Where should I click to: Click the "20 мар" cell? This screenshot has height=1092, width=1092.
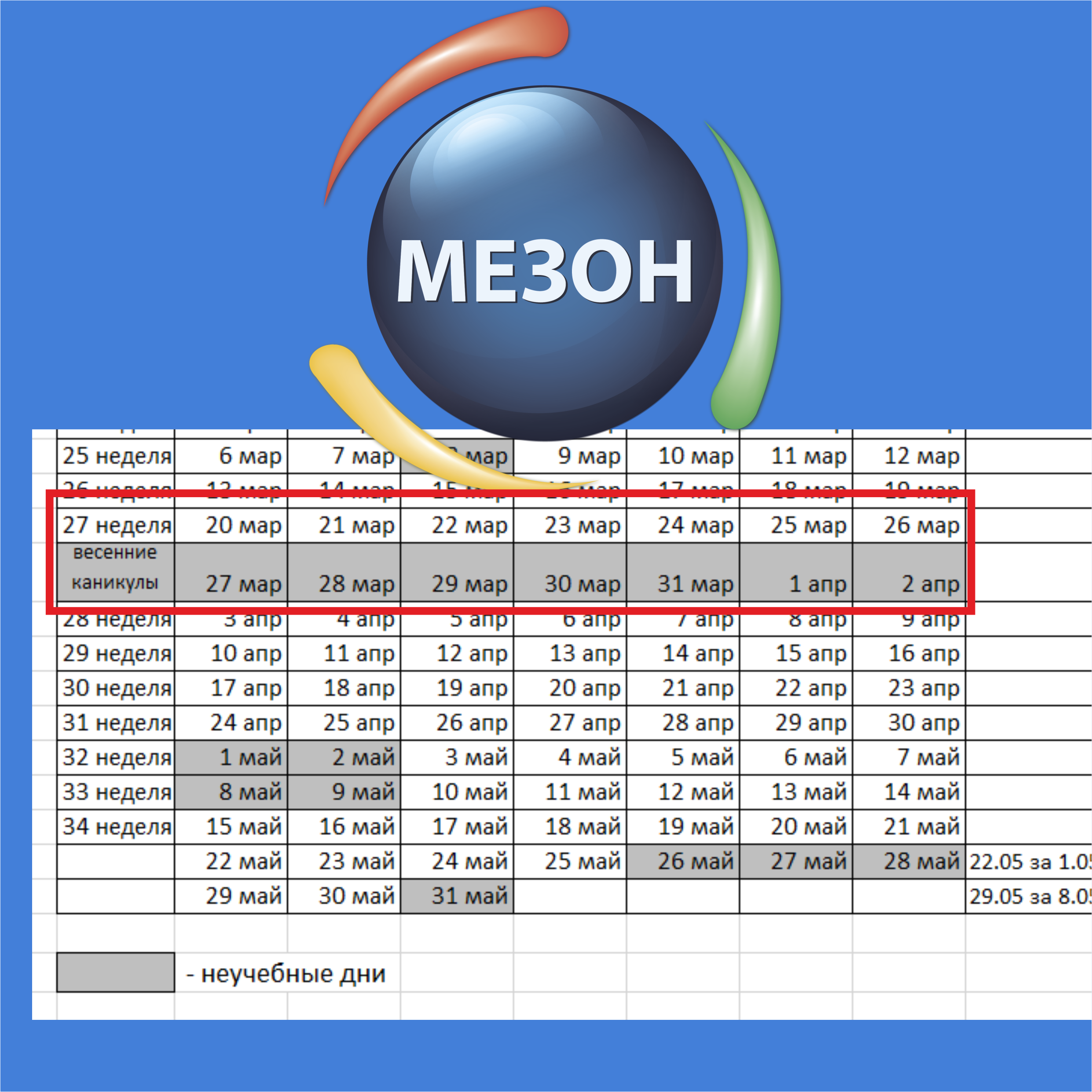pos(231,526)
